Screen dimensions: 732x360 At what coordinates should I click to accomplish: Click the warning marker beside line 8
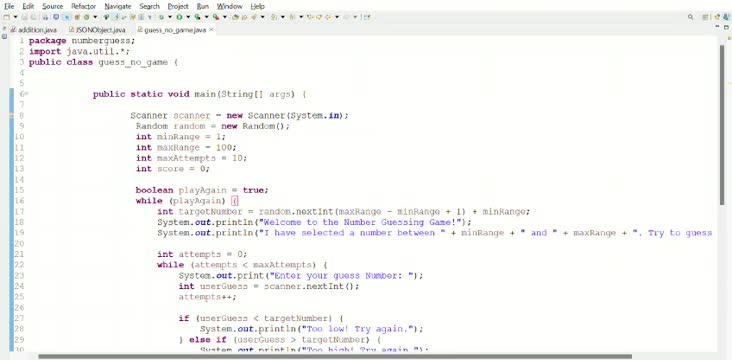pyautogui.click(x=12, y=115)
